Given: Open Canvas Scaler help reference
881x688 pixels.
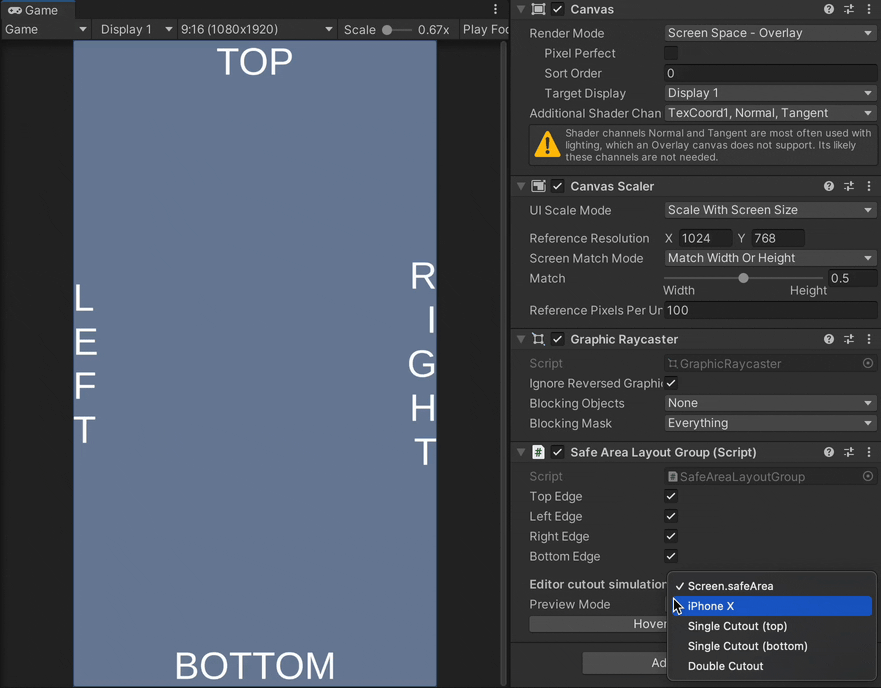Looking at the screenshot, I should [x=828, y=186].
